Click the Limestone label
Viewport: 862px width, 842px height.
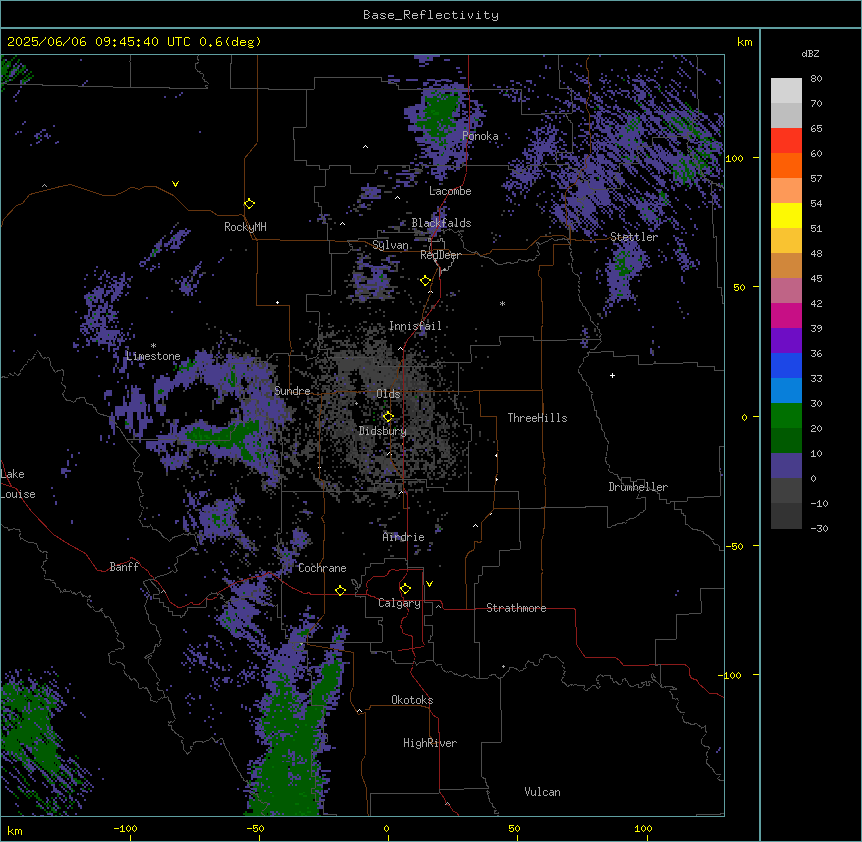(153, 356)
